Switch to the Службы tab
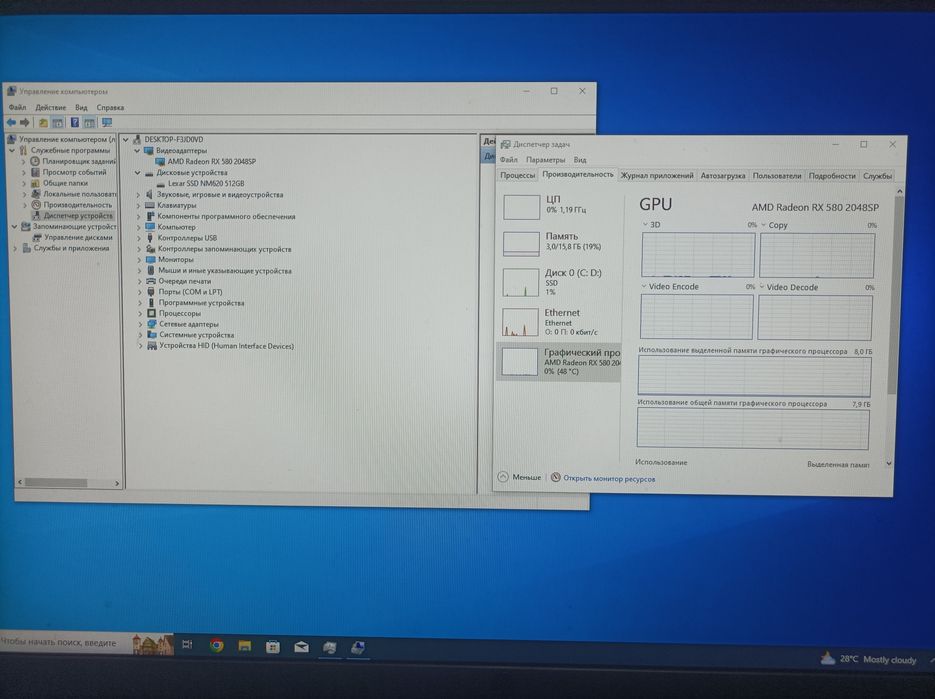 pos(877,175)
